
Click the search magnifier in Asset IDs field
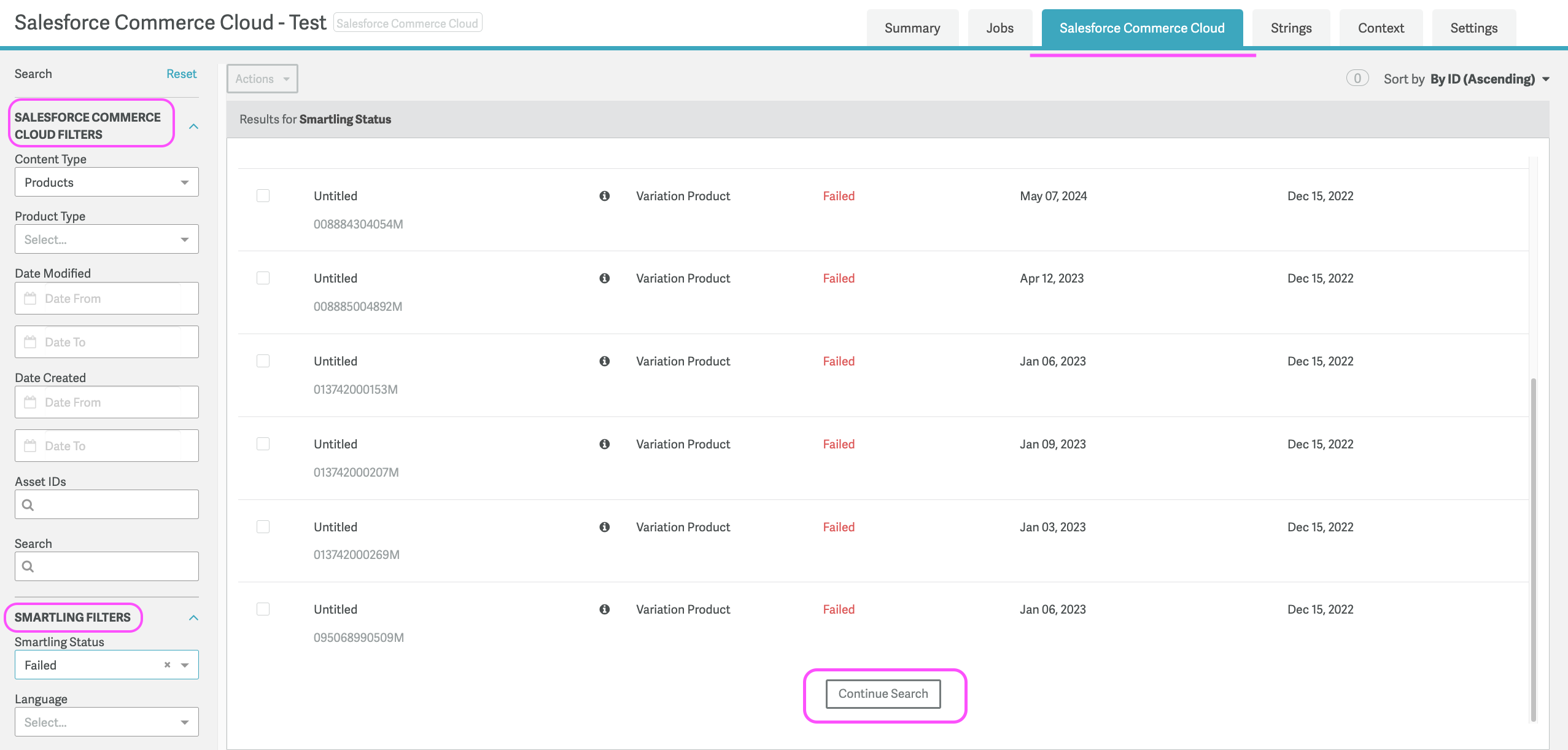point(28,505)
